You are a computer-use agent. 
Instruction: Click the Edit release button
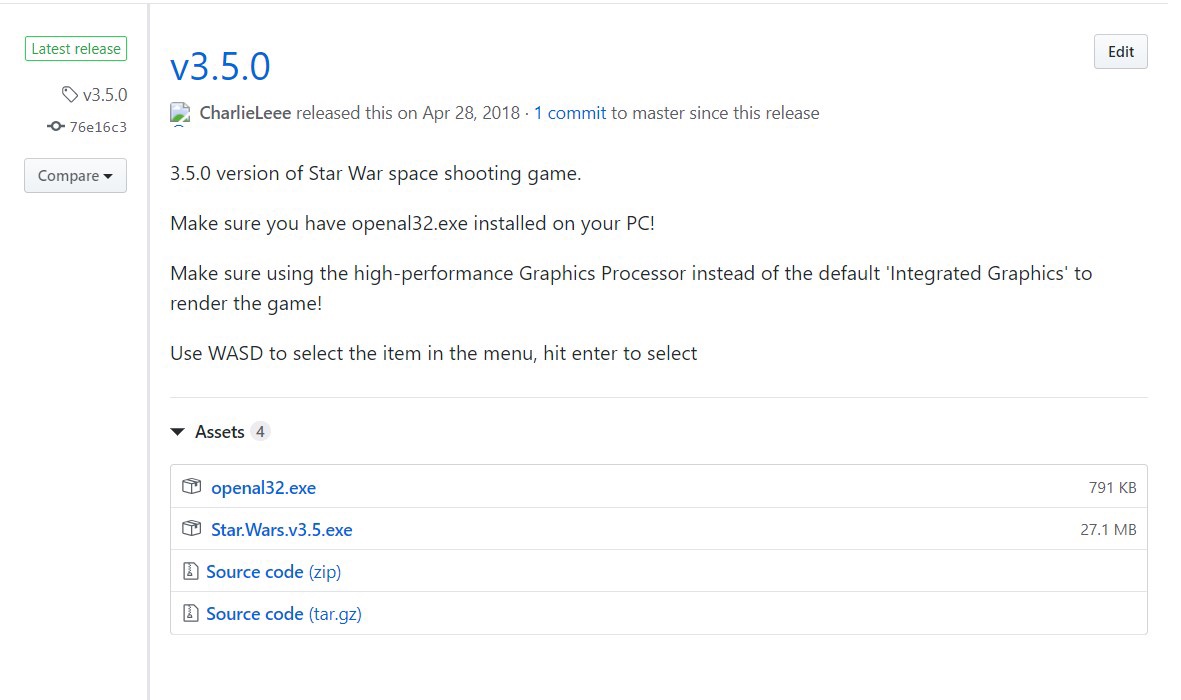tap(1120, 52)
